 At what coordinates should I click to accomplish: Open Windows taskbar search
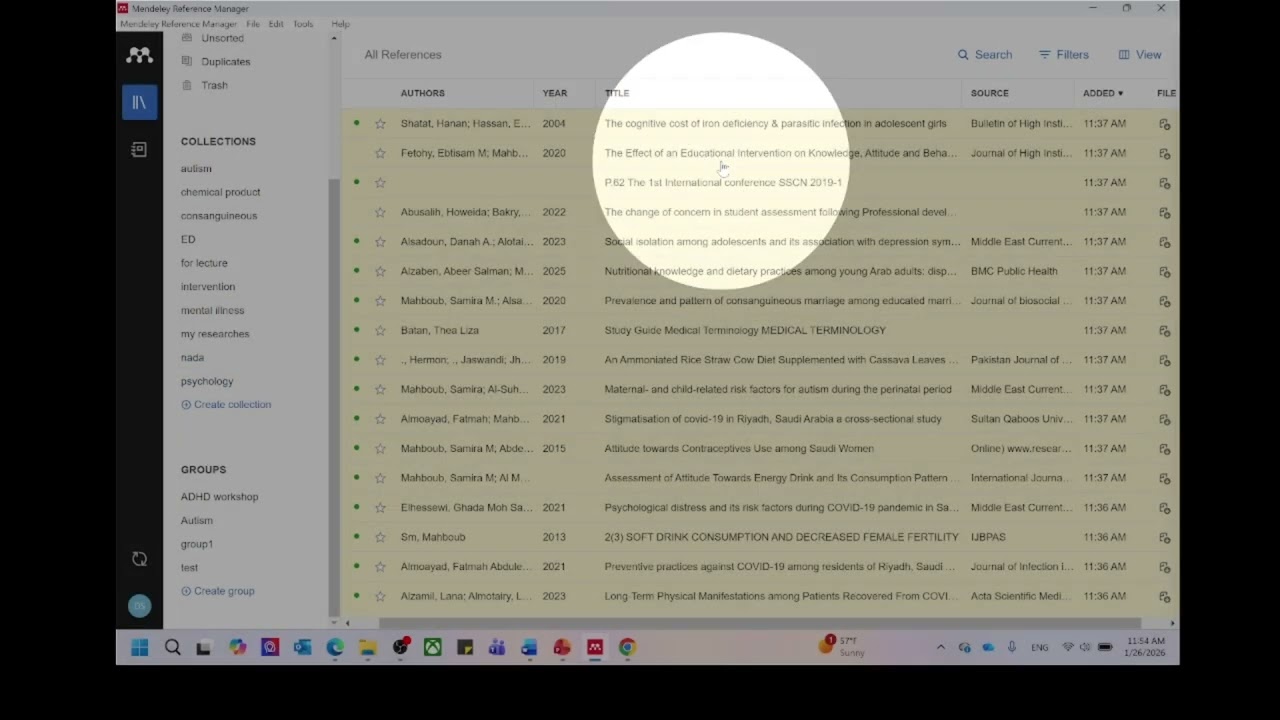[x=172, y=648]
